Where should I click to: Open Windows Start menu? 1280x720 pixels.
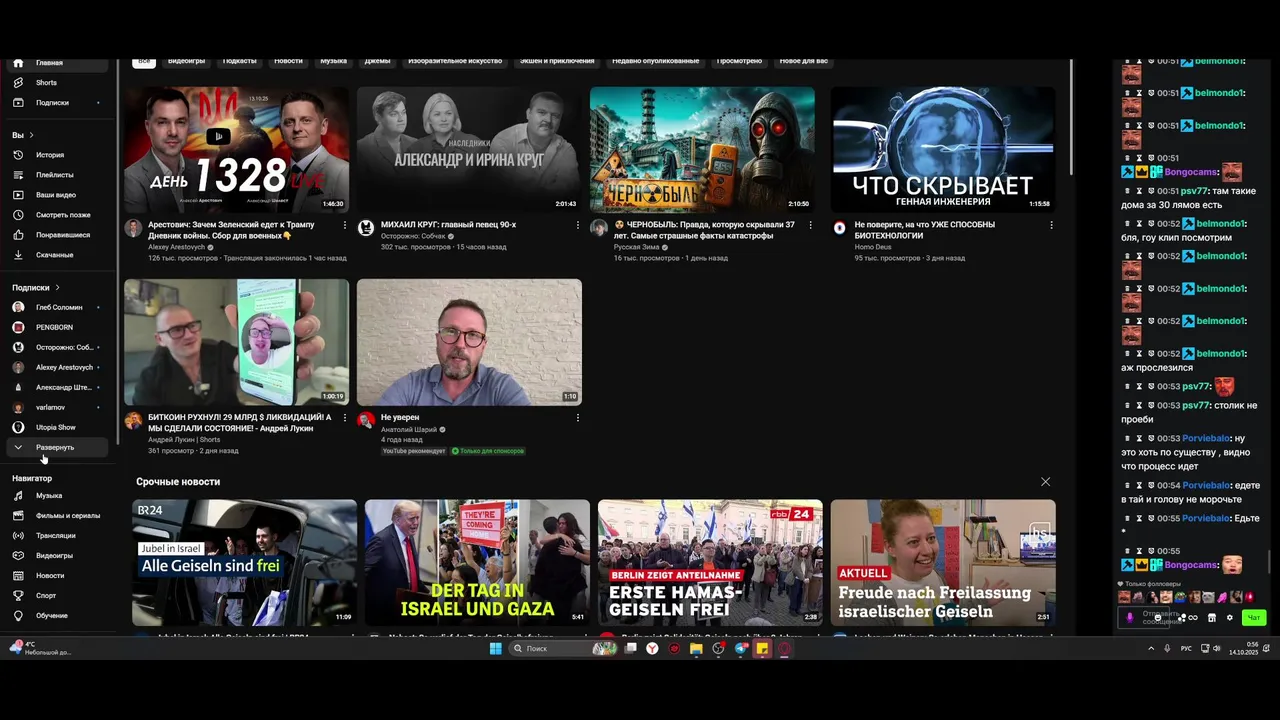[x=495, y=648]
